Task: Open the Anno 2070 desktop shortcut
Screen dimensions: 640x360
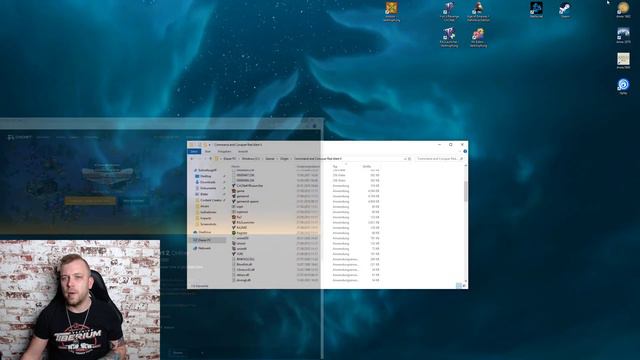Action: tap(623, 36)
